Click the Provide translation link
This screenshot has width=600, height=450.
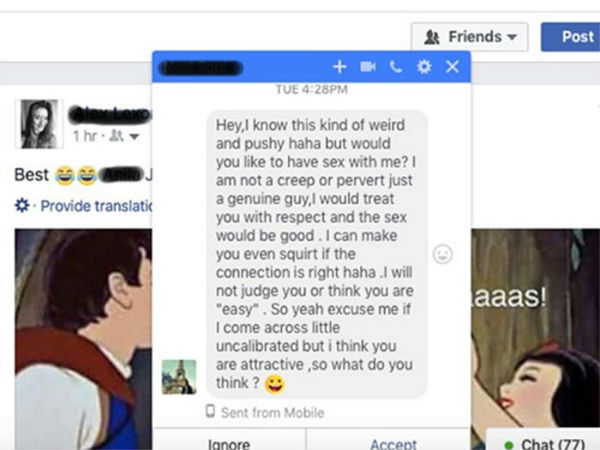96,206
